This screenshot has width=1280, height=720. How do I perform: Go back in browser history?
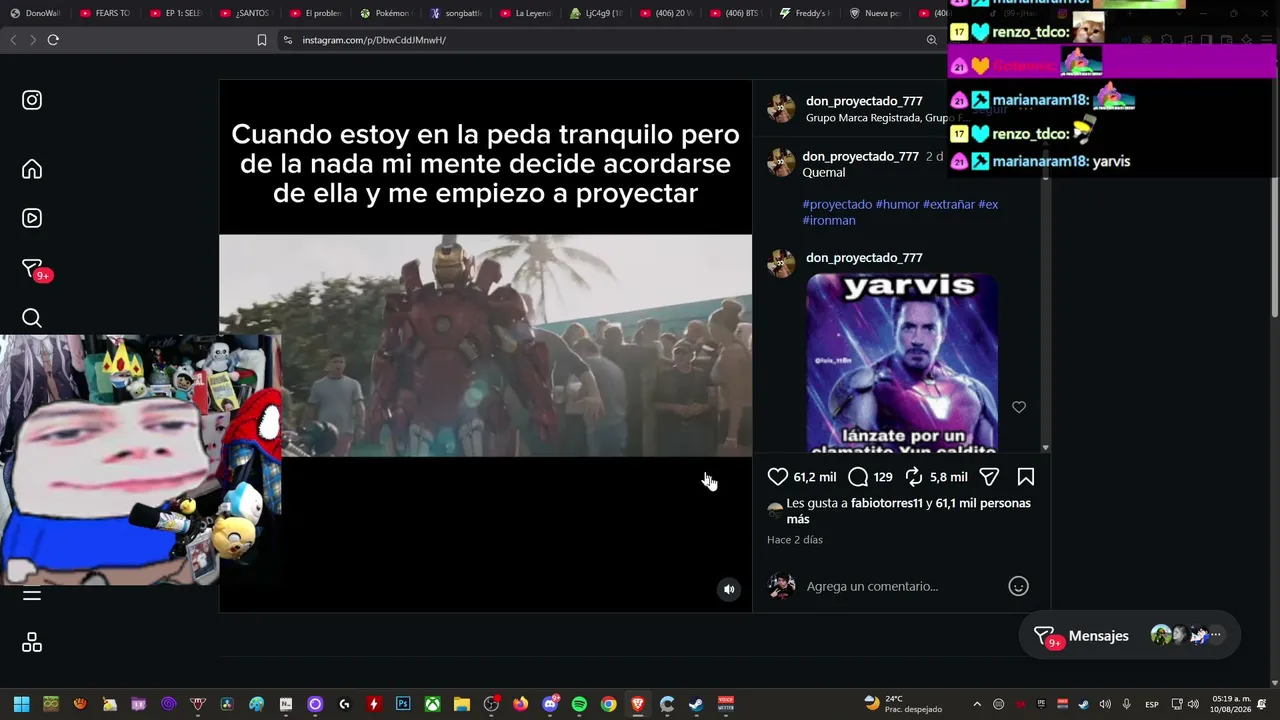tap(13, 40)
